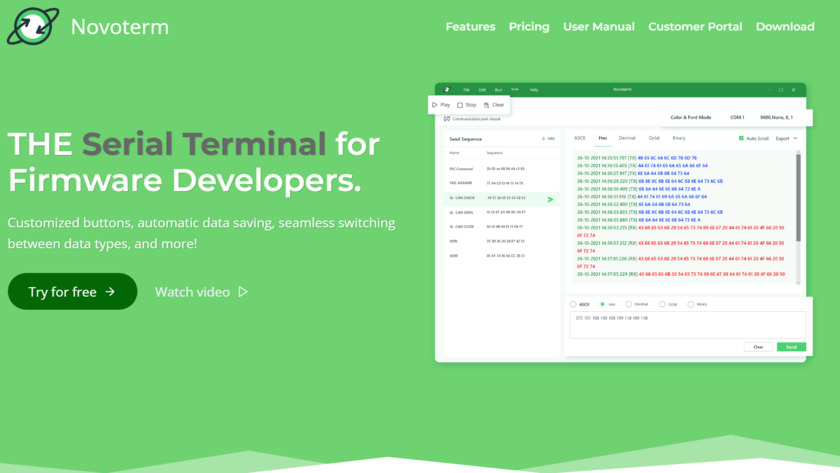
Task: Switch to the Decimal output tab
Action: pos(627,138)
